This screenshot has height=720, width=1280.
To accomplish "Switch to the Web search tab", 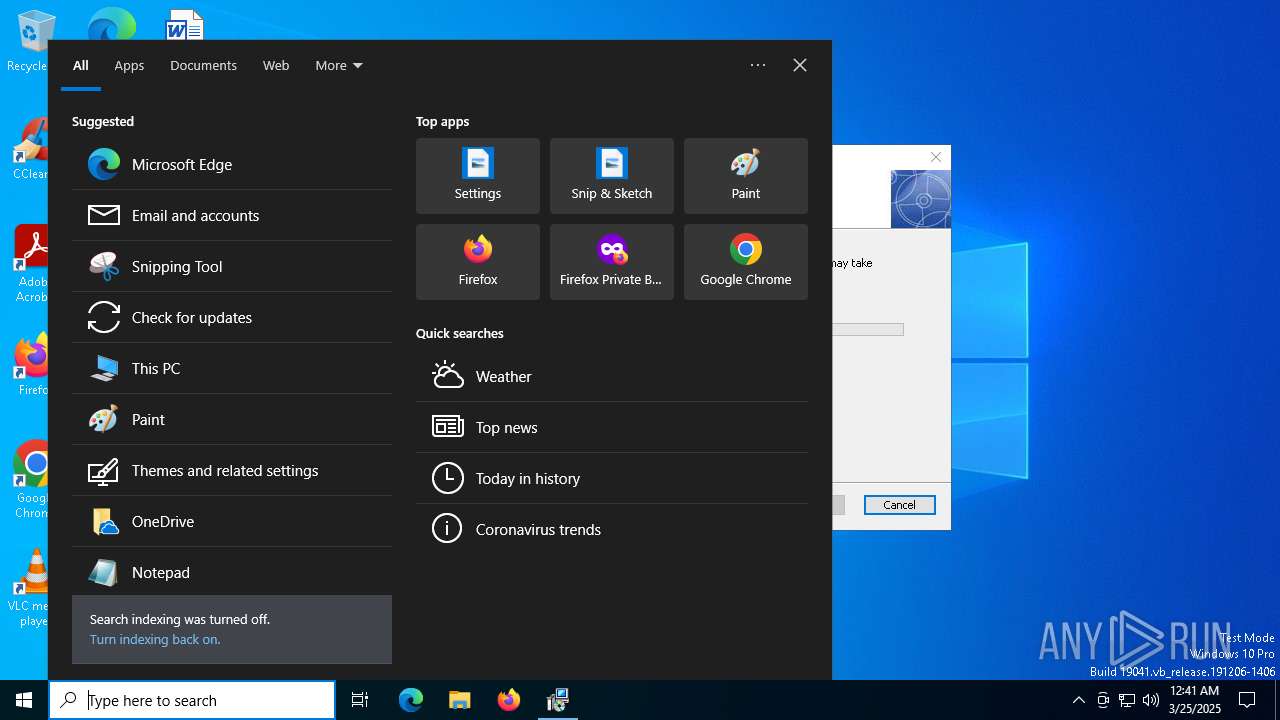I will 276,65.
